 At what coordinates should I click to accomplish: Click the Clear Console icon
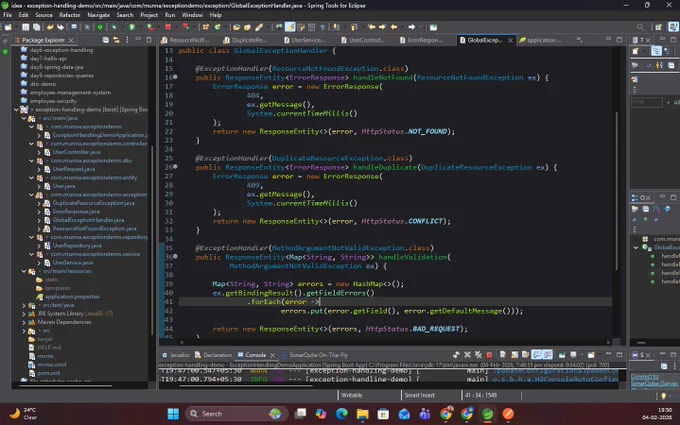(x=503, y=355)
